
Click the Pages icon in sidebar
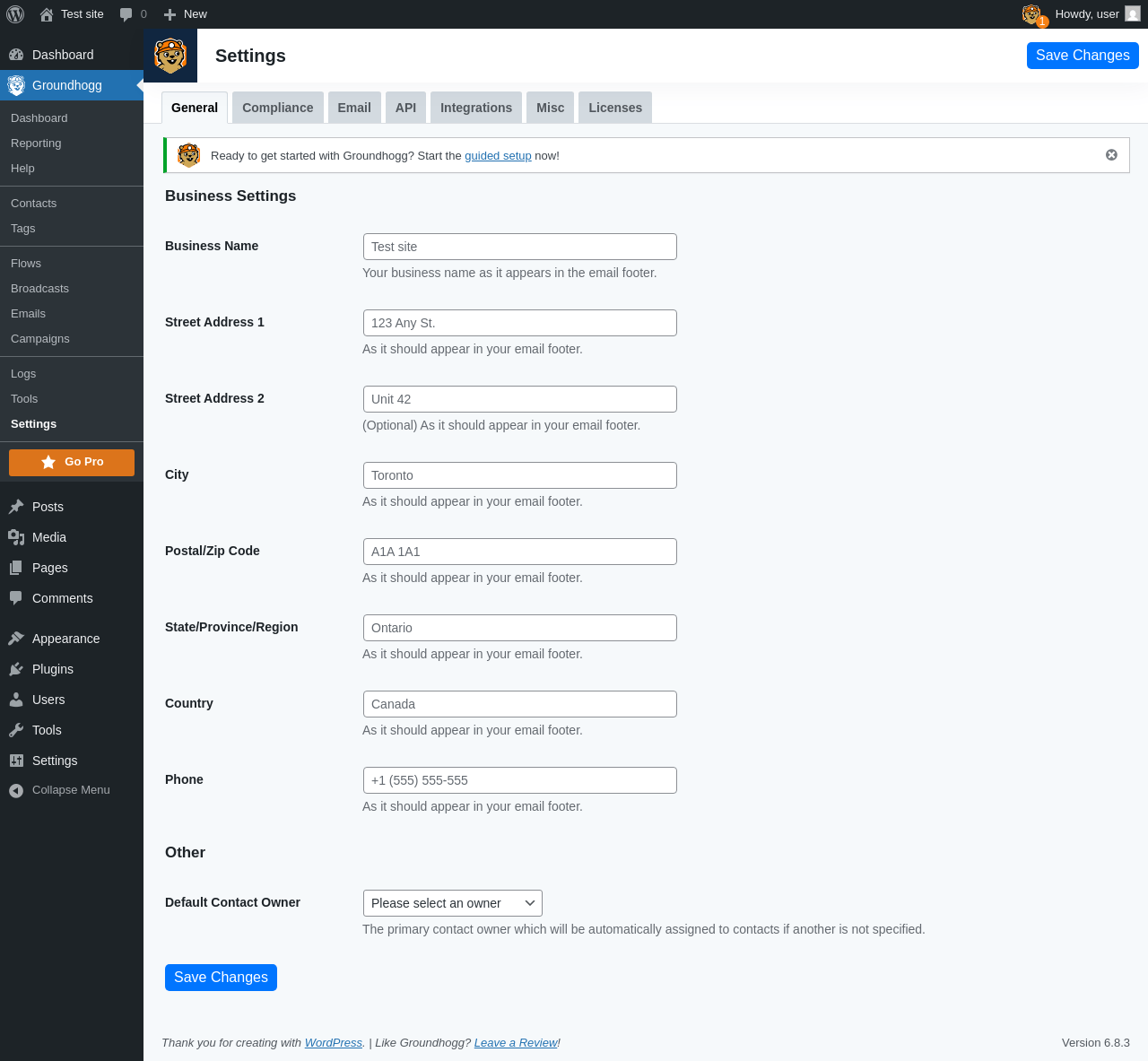coord(16,568)
